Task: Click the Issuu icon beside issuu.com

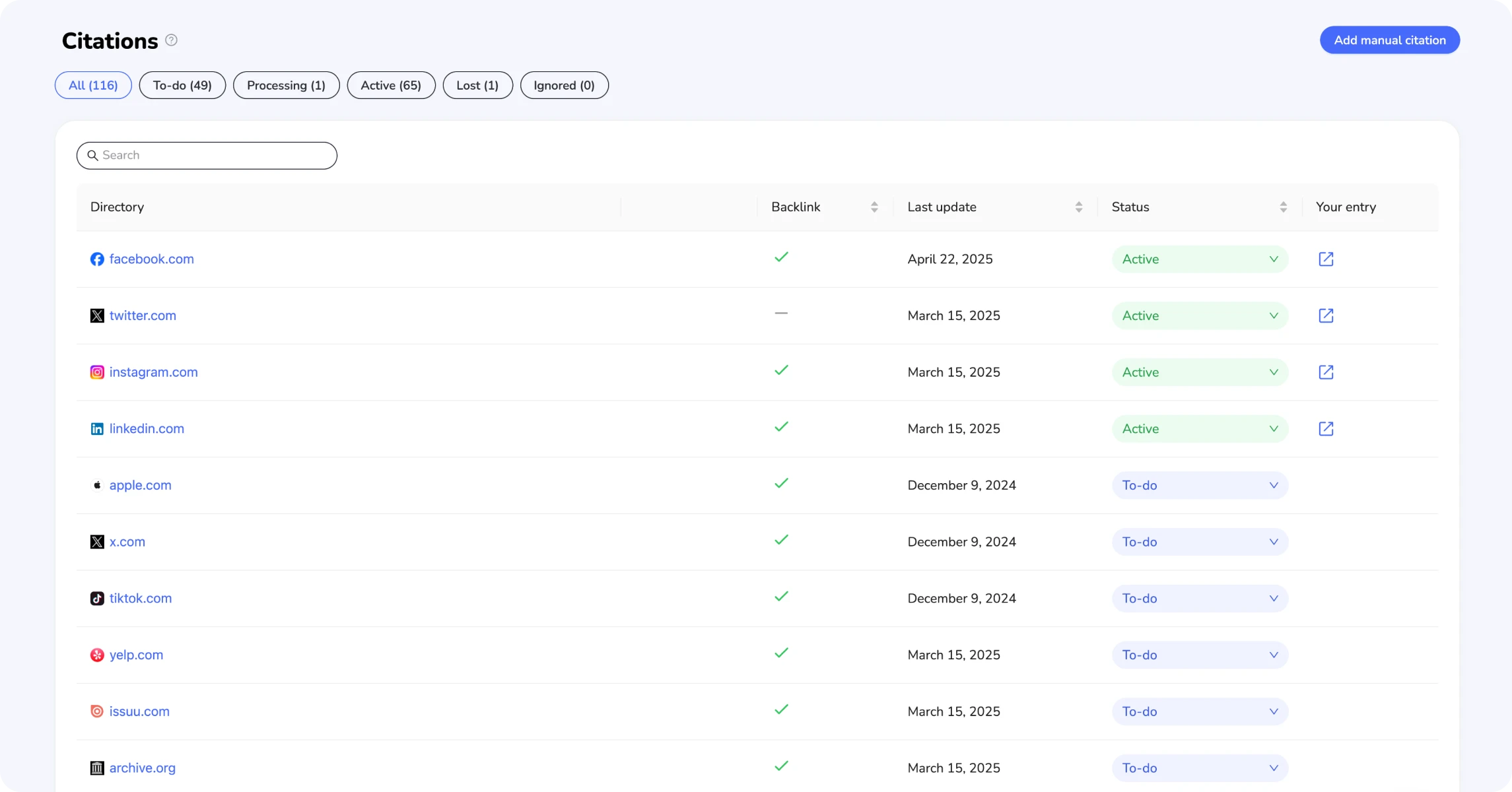Action: tap(97, 711)
